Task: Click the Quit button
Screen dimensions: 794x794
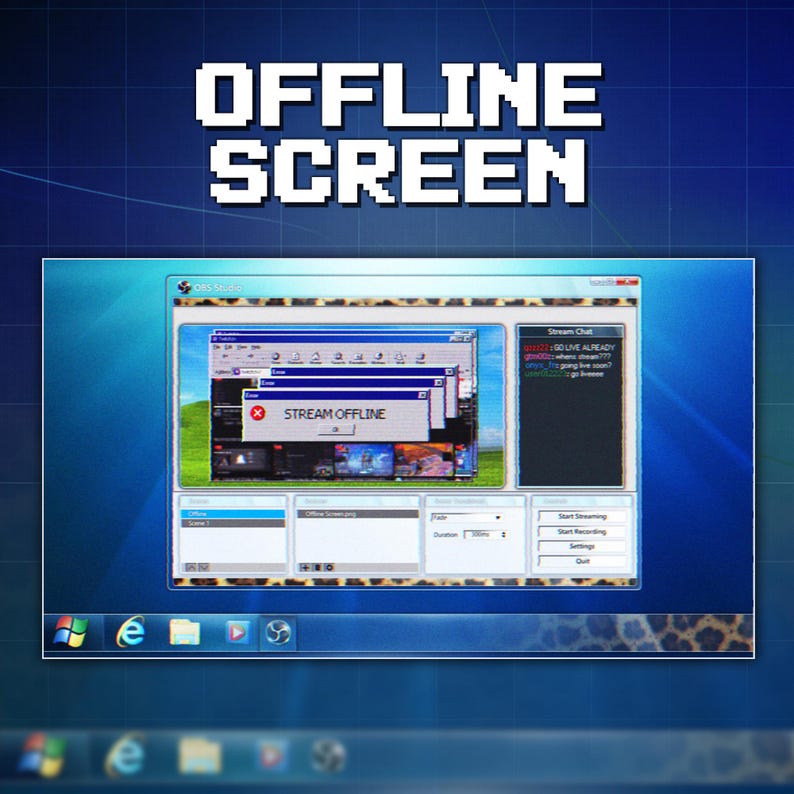Action: coord(582,561)
